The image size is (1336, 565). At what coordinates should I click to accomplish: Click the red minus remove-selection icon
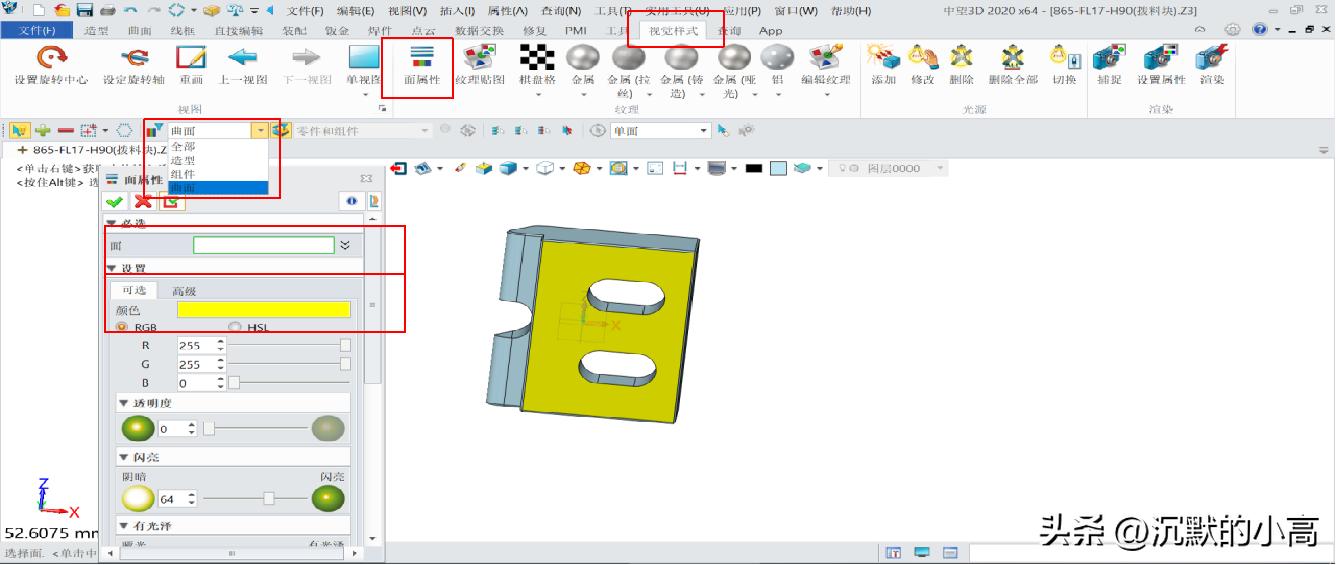[x=65, y=130]
